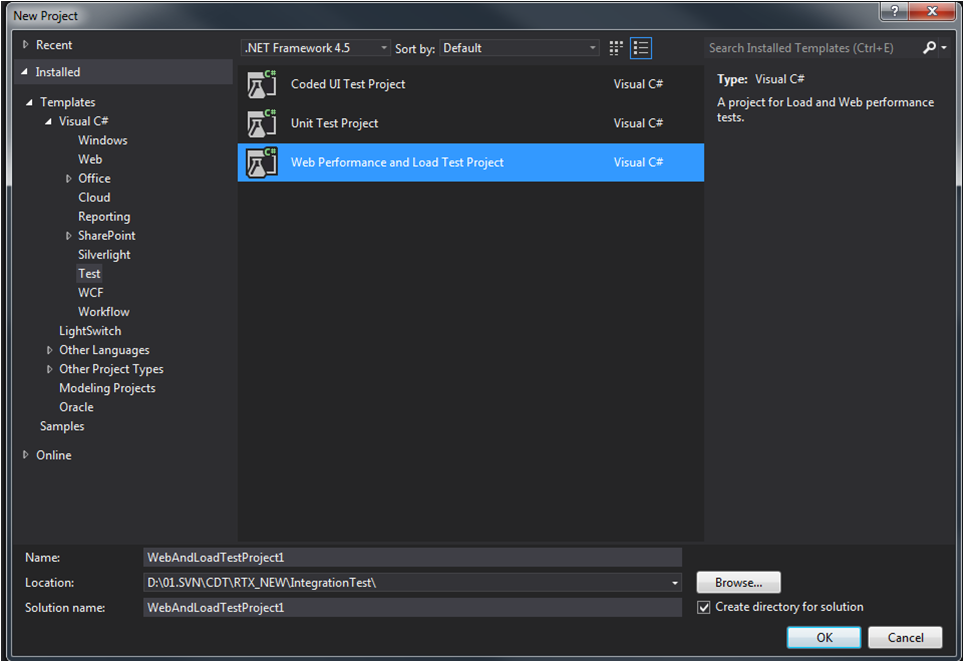Select the WCF template category
This screenshot has width=964, height=662.
pyautogui.click(x=91, y=293)
